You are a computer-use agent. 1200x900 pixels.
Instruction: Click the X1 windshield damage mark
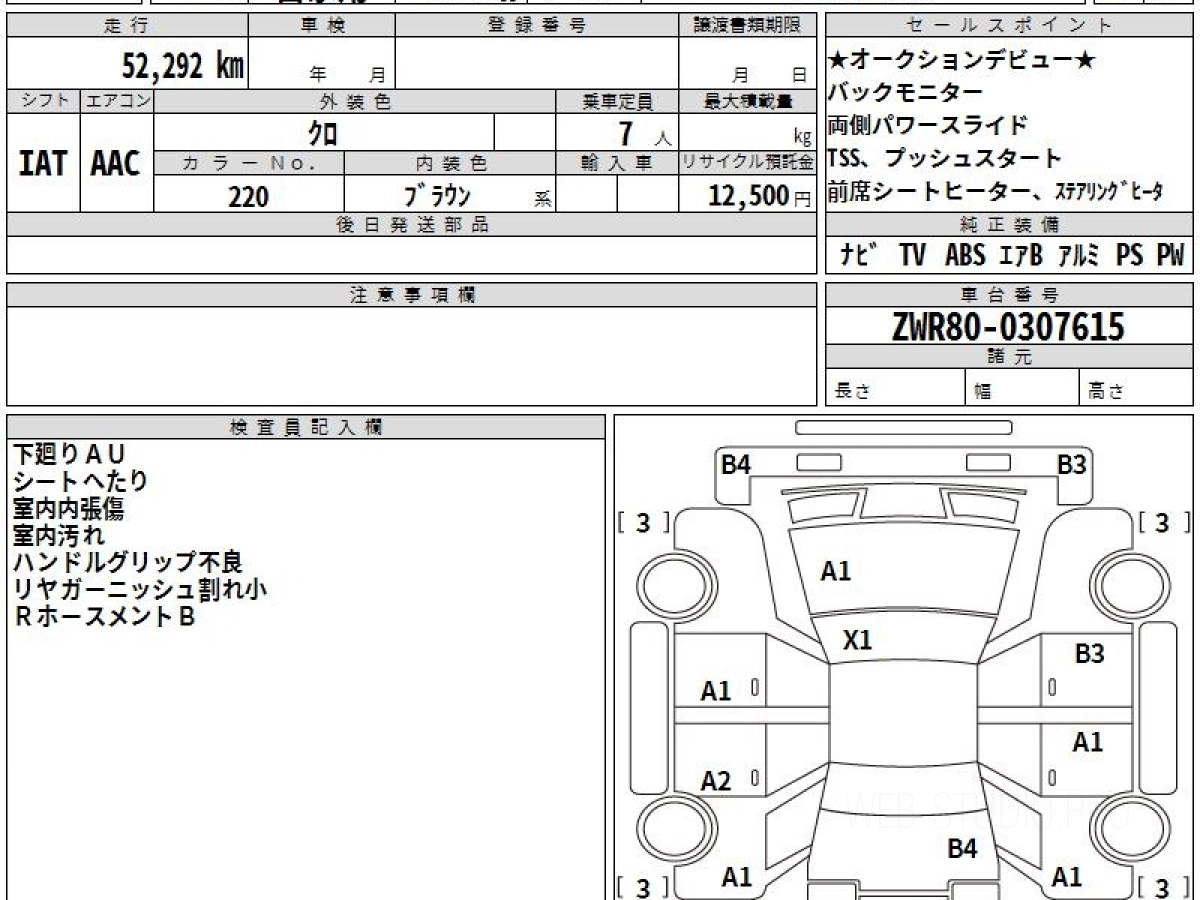pyautogui.click(x=858, y=640)
